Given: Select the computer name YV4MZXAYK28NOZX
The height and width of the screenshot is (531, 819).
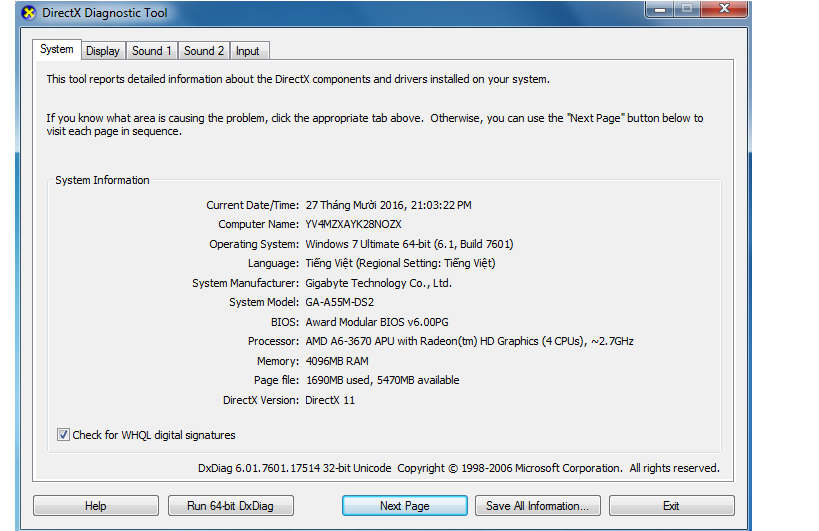Looking at the screenshot, I should click(x=354, y=224).
